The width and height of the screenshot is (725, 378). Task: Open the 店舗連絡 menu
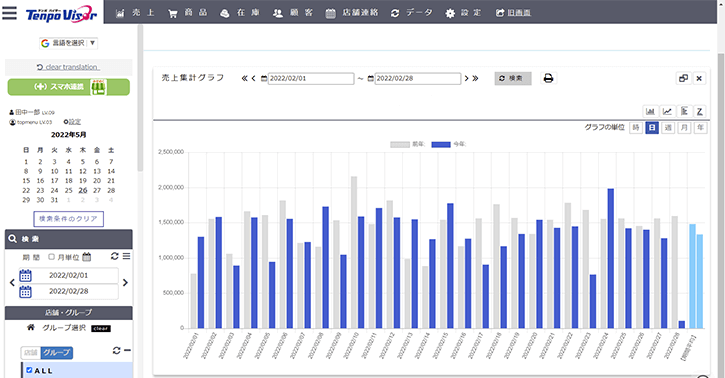(x=352, y=13)
